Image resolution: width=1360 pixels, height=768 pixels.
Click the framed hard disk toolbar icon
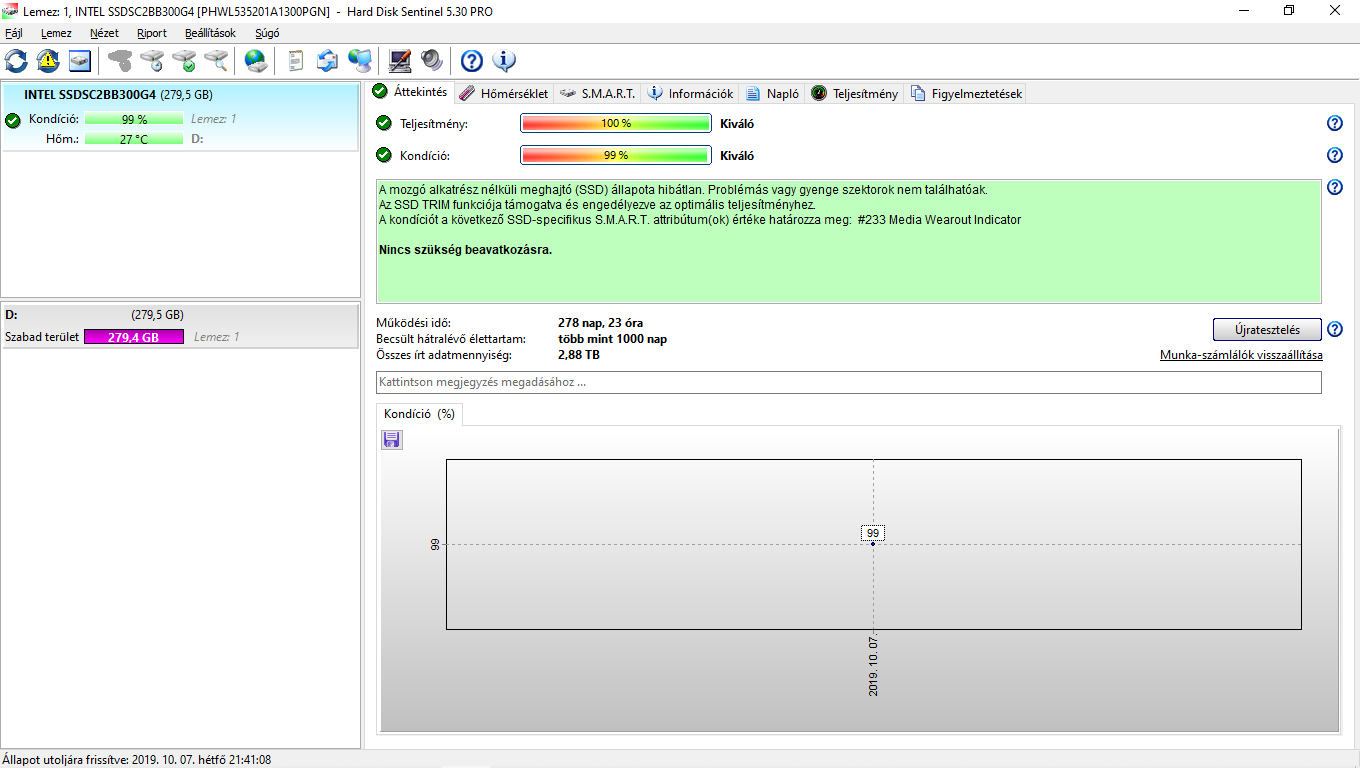pyautogui.click(x=80, y=61)
